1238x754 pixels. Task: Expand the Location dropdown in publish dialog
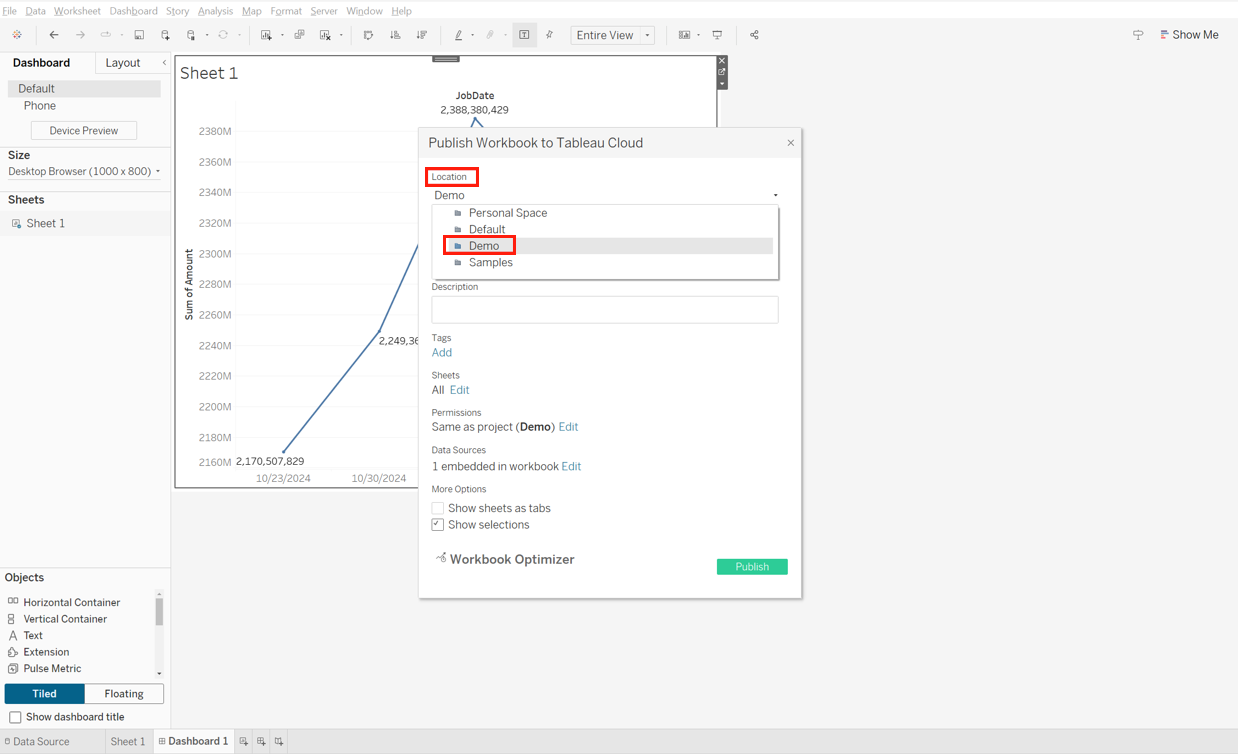[x=775, y=195]
